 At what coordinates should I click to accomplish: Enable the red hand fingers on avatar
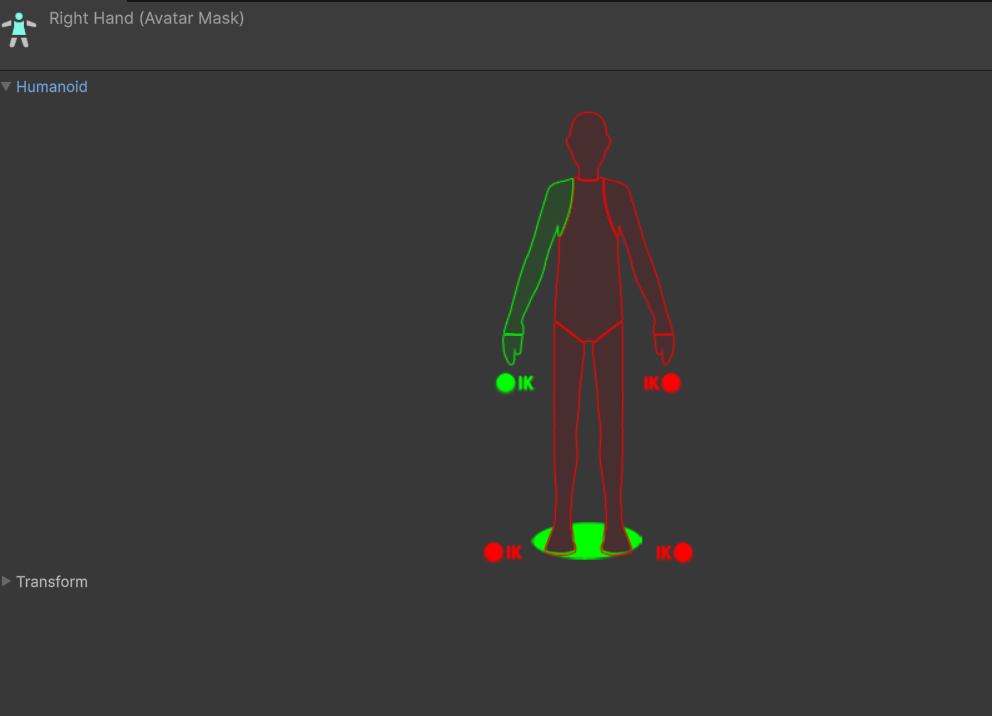point(665,349)
